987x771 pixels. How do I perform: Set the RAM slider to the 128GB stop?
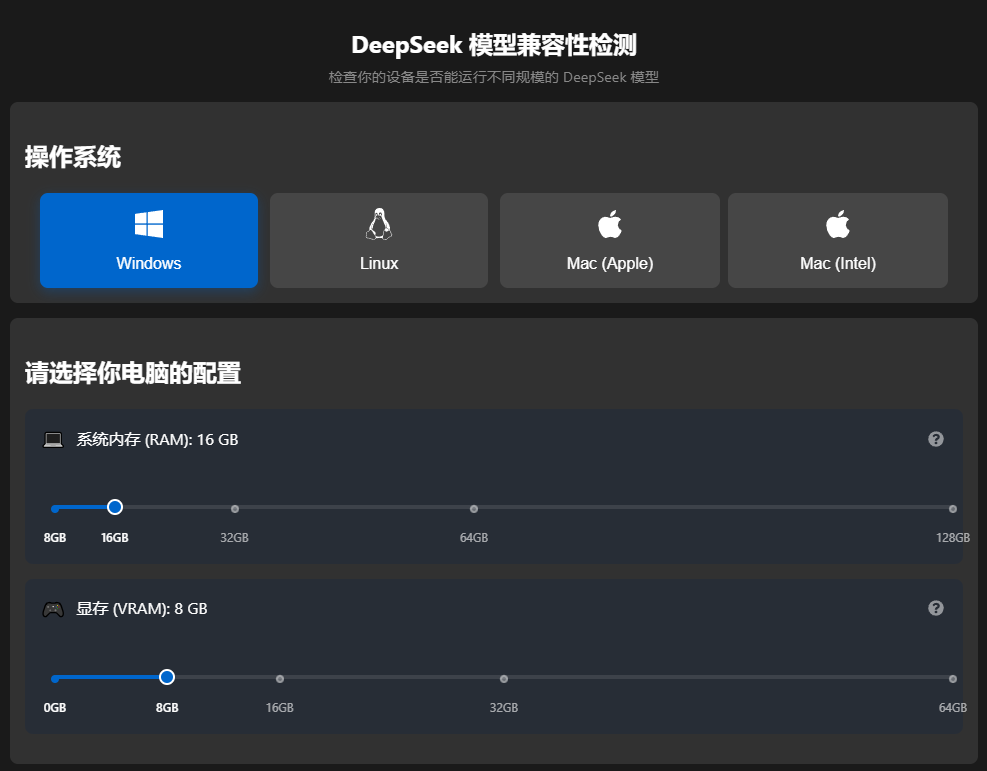tap(953, 509)
